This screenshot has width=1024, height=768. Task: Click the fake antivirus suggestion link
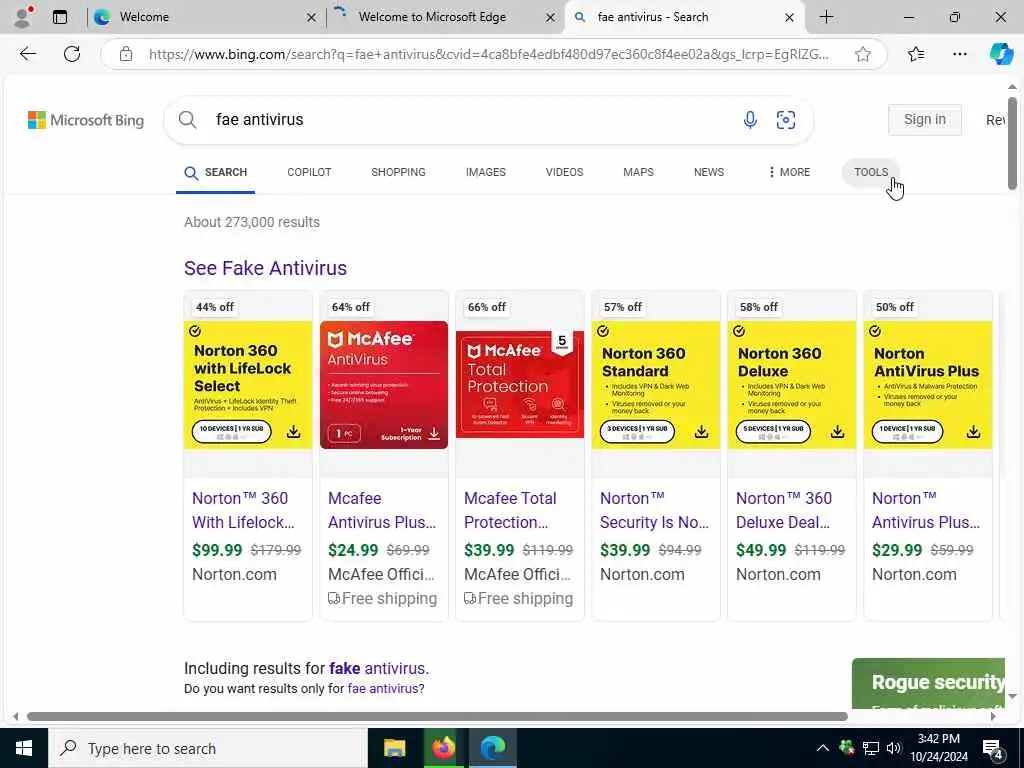tap(377, 669)
